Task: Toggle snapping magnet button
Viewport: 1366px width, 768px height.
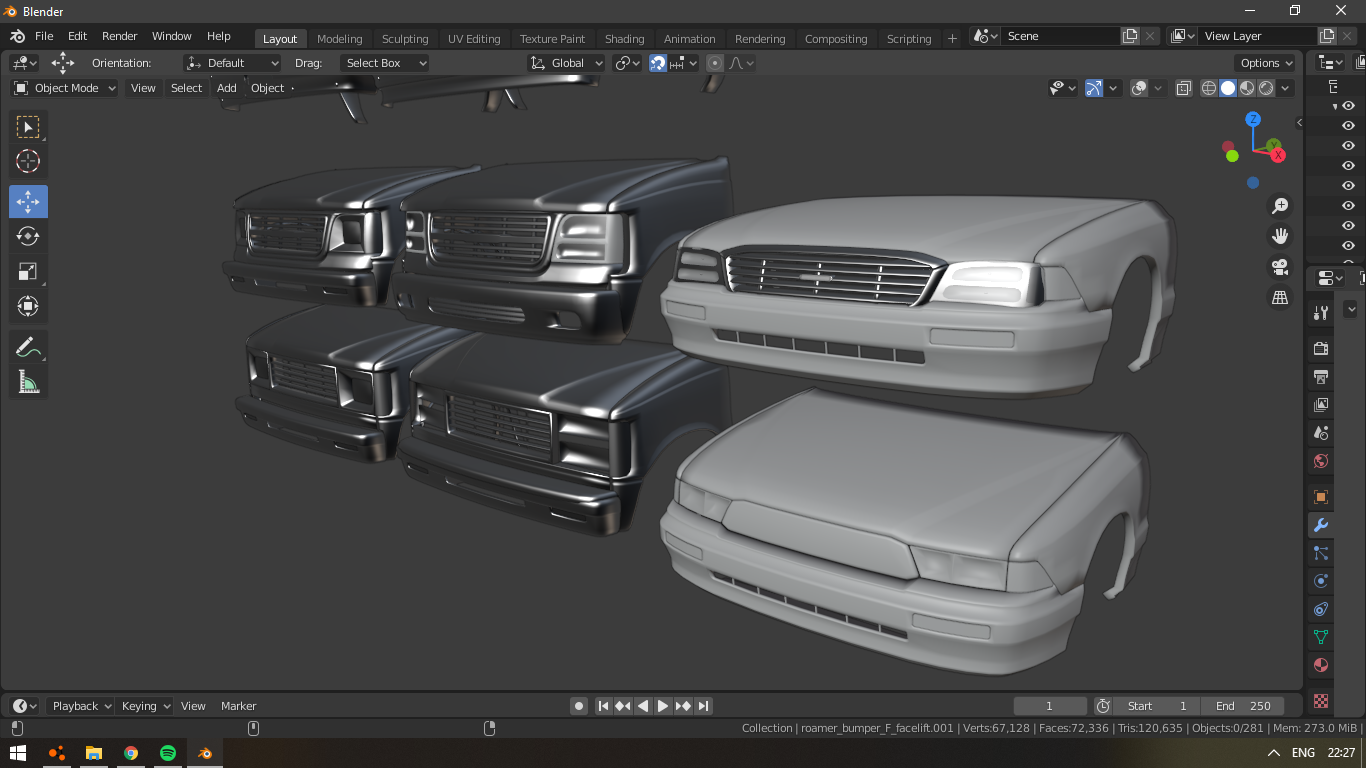Action: click(657, 63)
